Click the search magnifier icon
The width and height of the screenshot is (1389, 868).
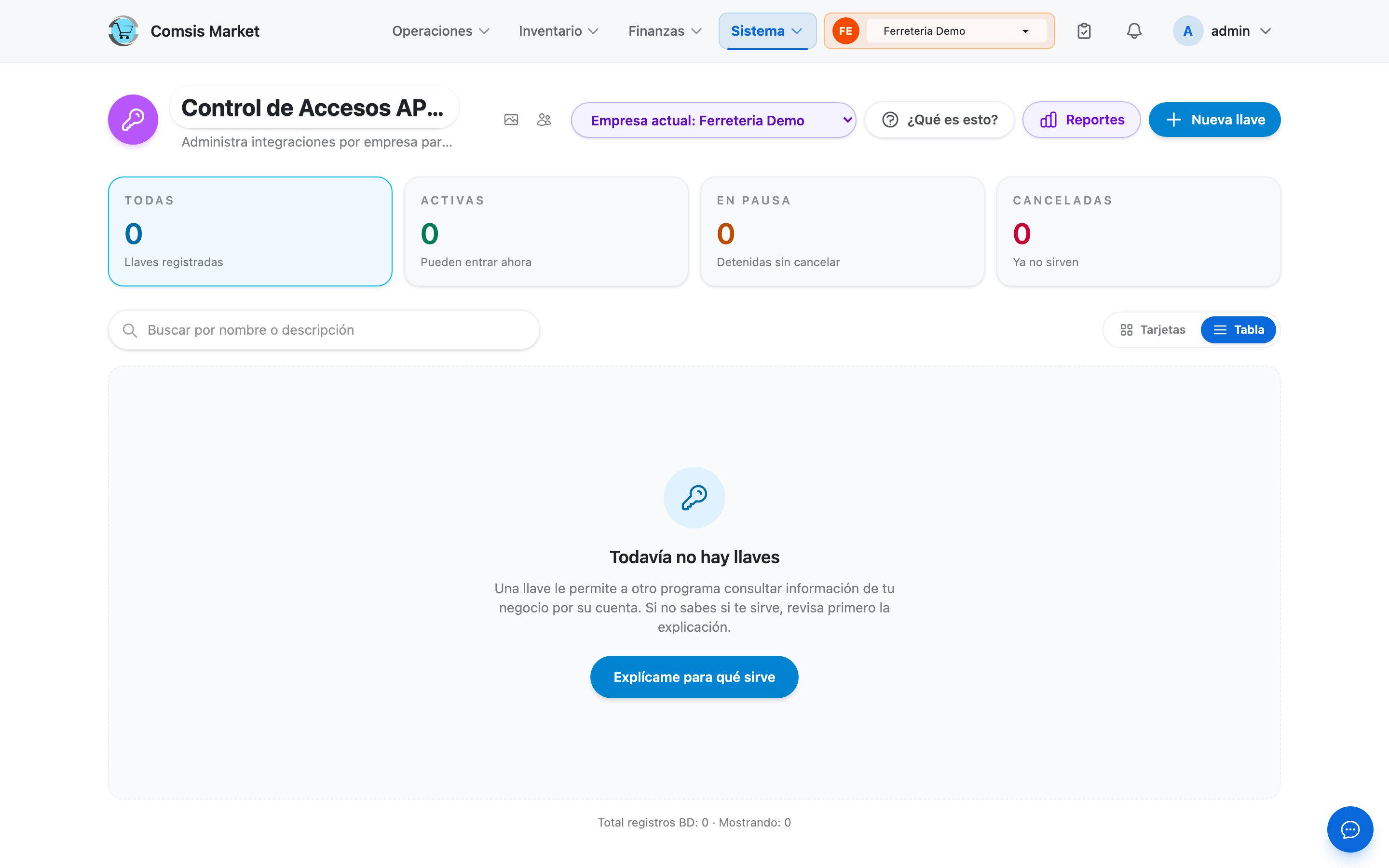pyautogui.click(x=130, y=330)
